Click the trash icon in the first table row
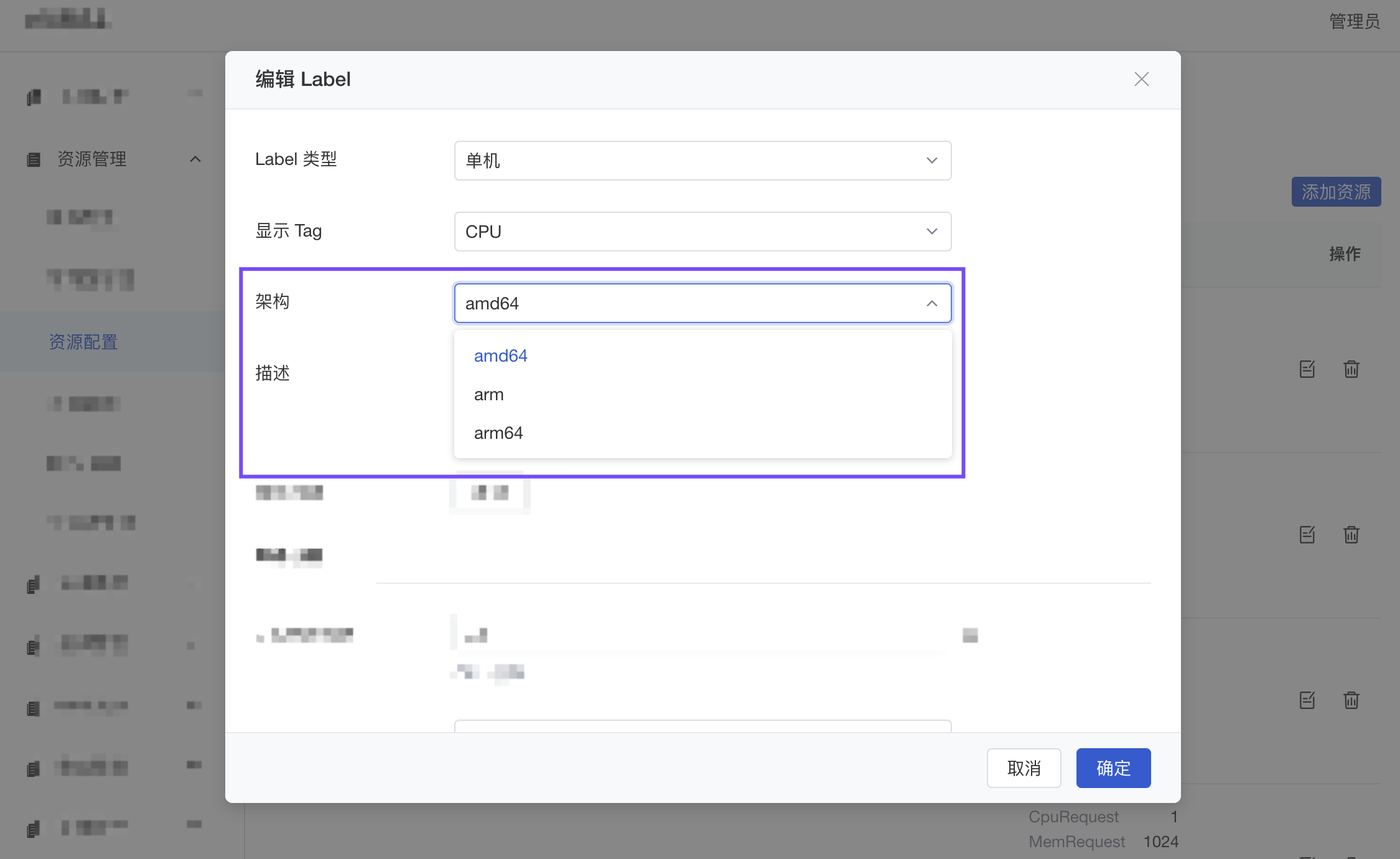This screenshot has height=859, width=1400. point(1351,369)
